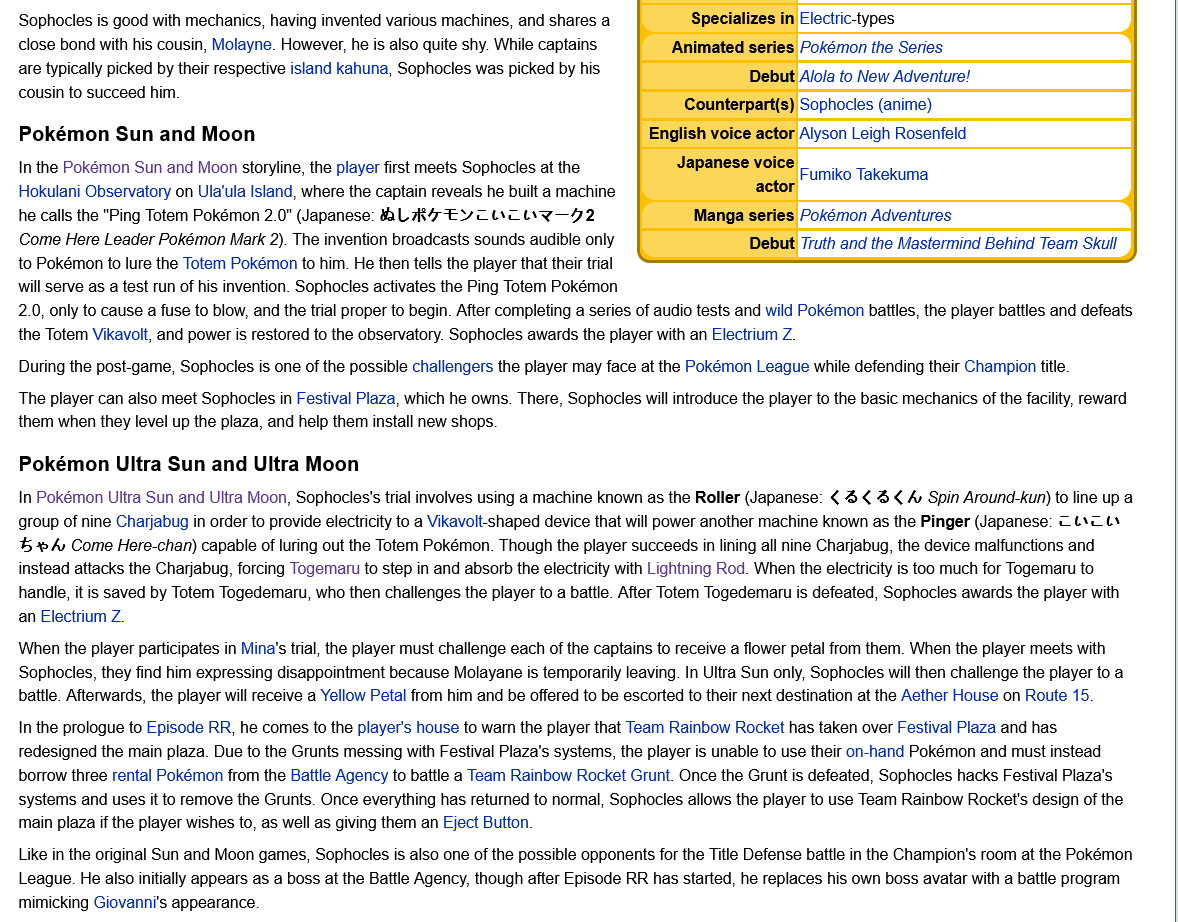This screenshot has width=1178, height=922.
Task: Open Mina's trial link
Action: coord(258,648)
